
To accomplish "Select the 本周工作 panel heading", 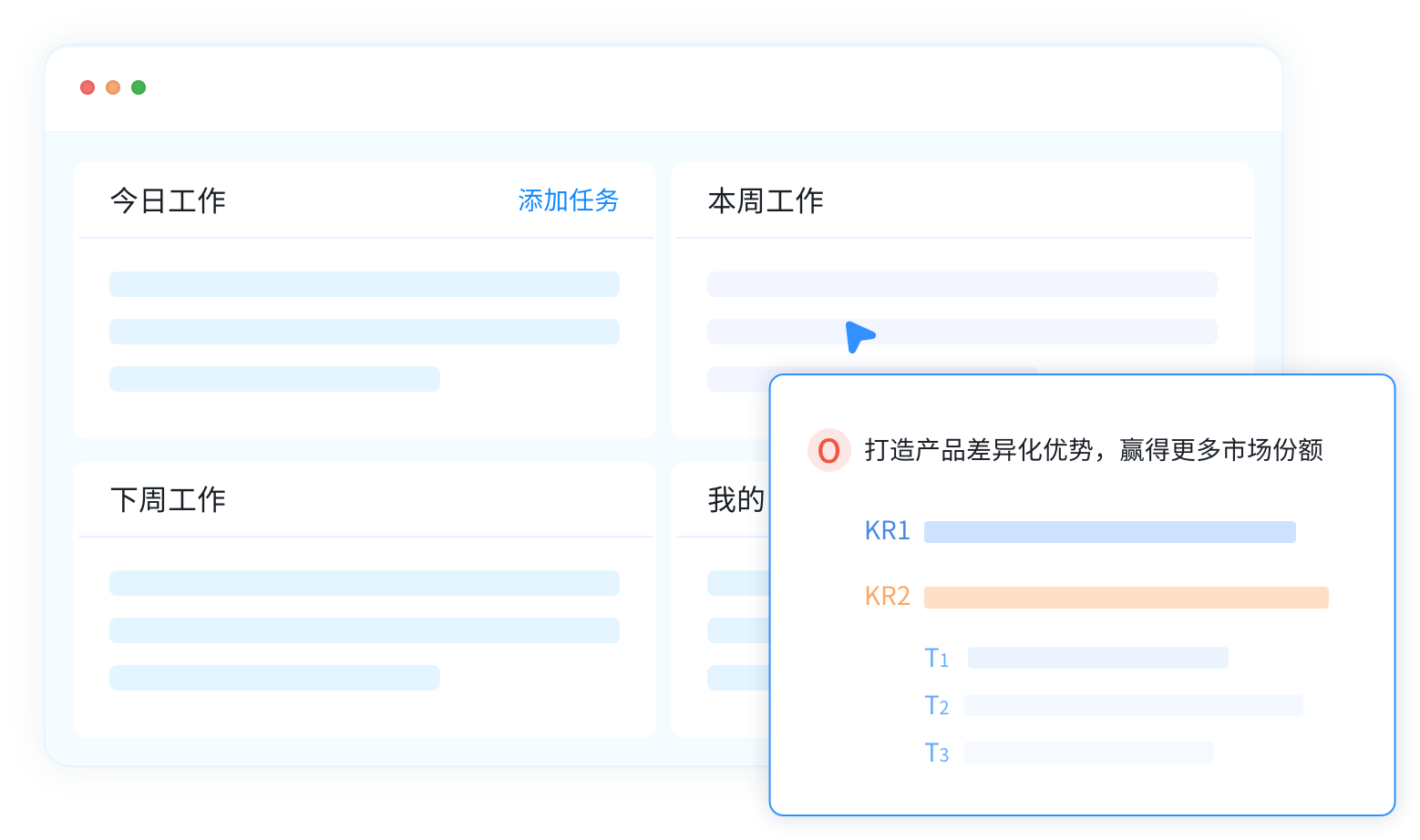I will [x=766, y=200].
